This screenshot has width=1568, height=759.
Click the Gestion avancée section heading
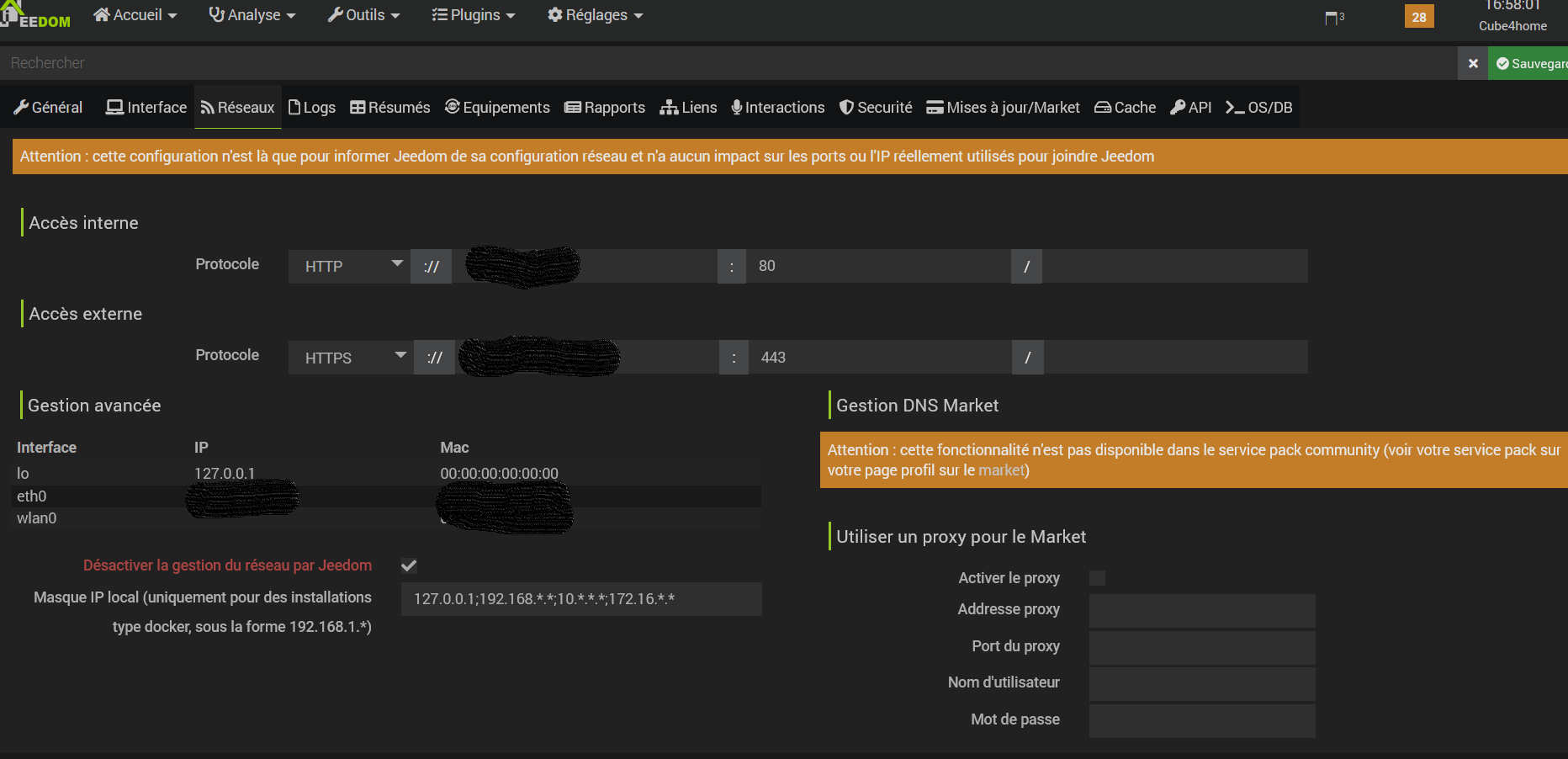[94, 406]
